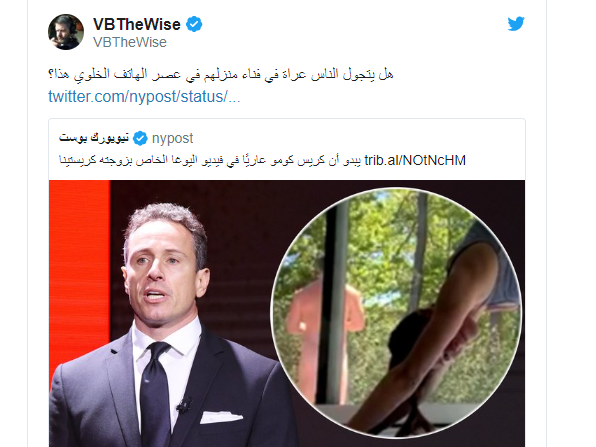Click the blue Twitter bird logo
This screenshot has height=447, width=596.
[x=516, y=24]
